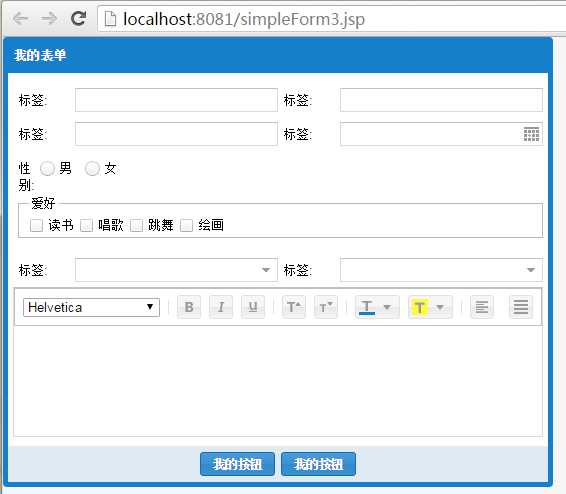The image size is (566, 494).
Task: Click the 爱好 fieldset legend
Action: coord(43,204)
